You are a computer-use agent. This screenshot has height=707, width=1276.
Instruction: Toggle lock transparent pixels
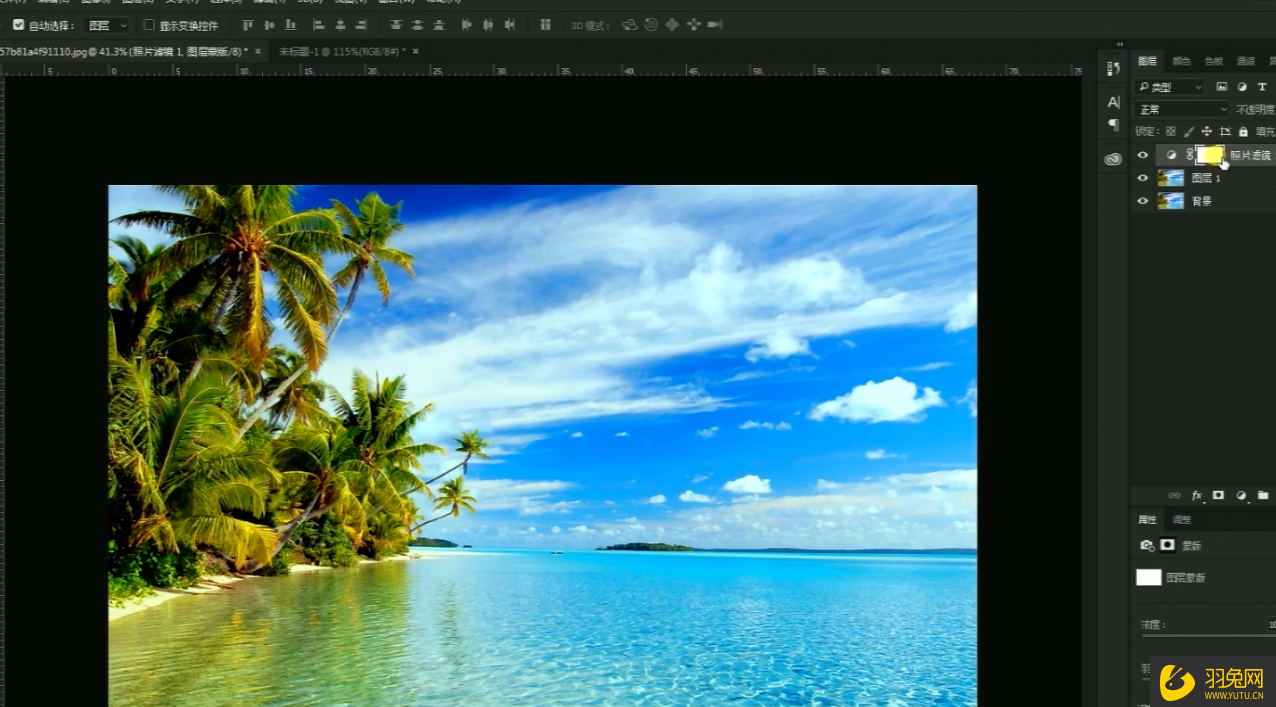tap(1171, 131)
